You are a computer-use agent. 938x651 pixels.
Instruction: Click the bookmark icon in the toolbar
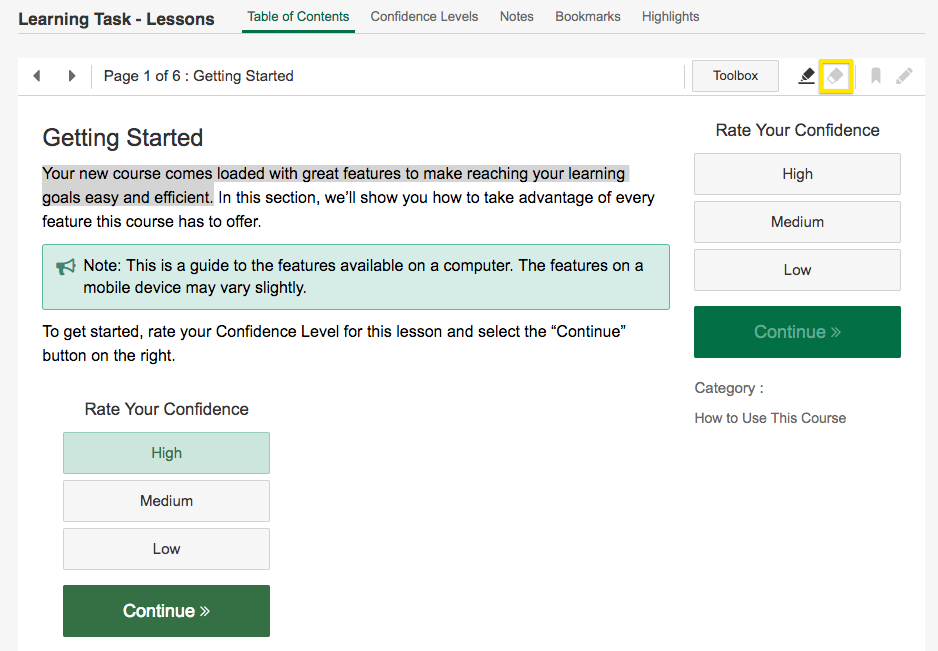tap(874, 75)
